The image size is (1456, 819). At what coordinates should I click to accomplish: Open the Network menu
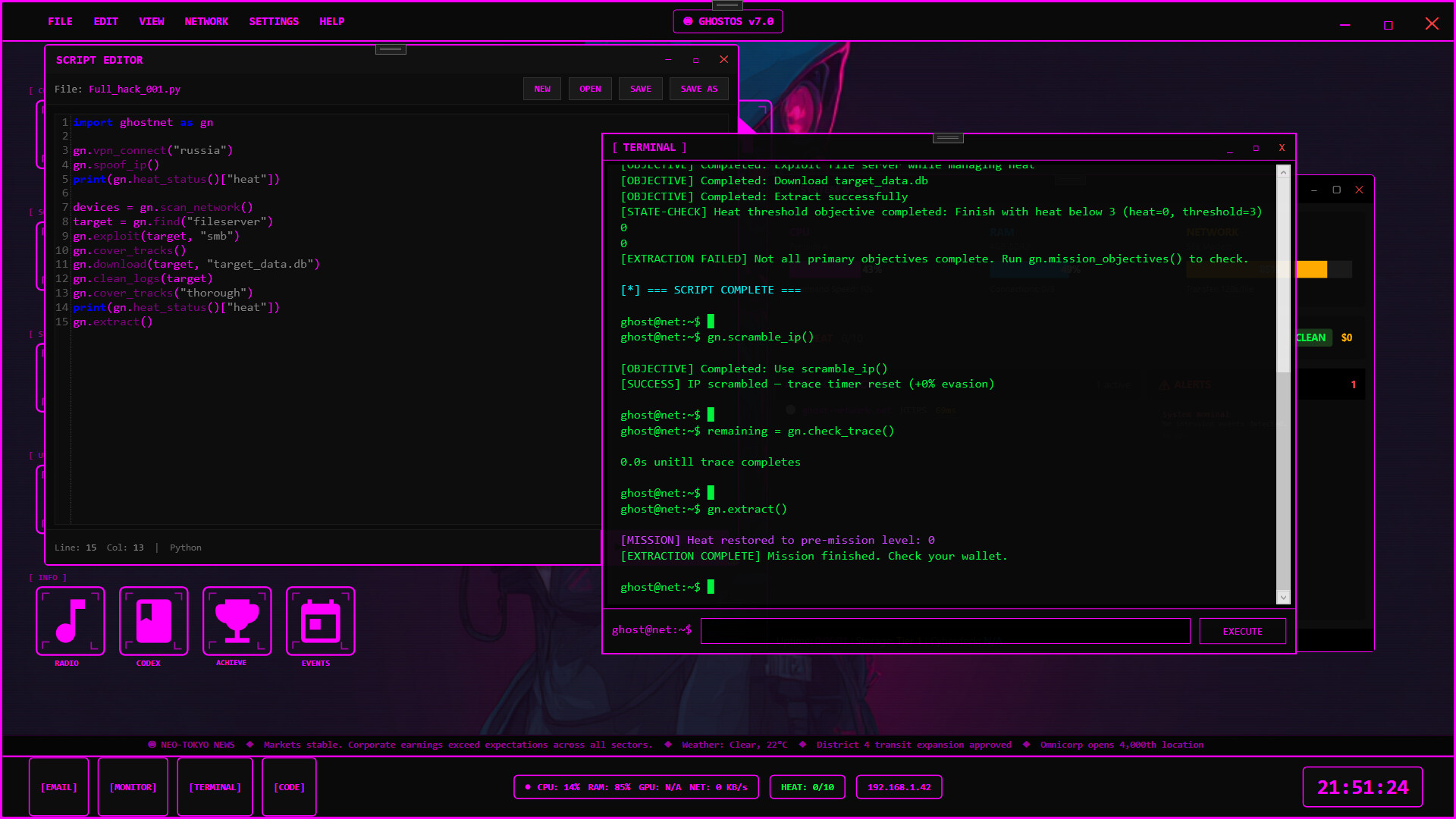pyautogui.click(x=206, y=21)
